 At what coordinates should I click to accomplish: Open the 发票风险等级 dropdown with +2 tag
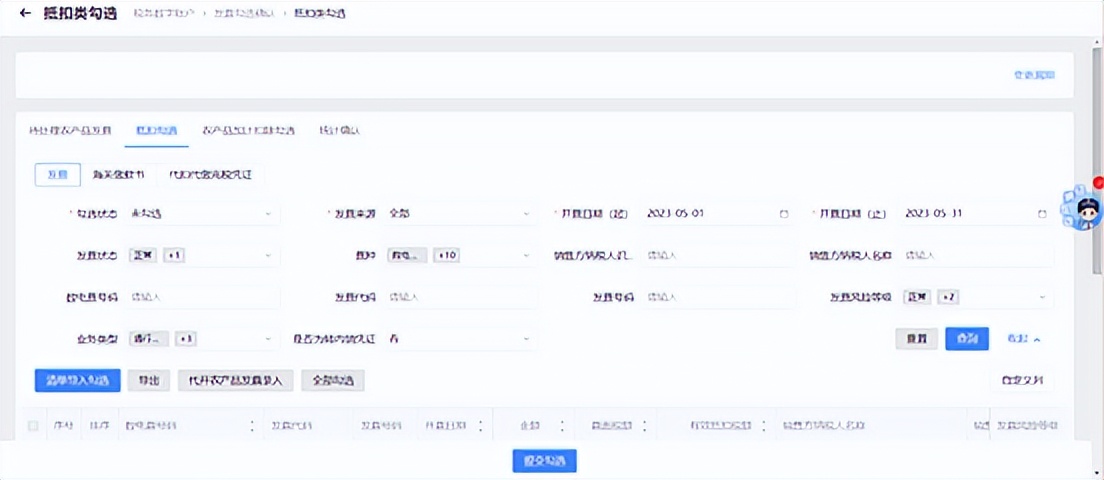pos(977,298)
